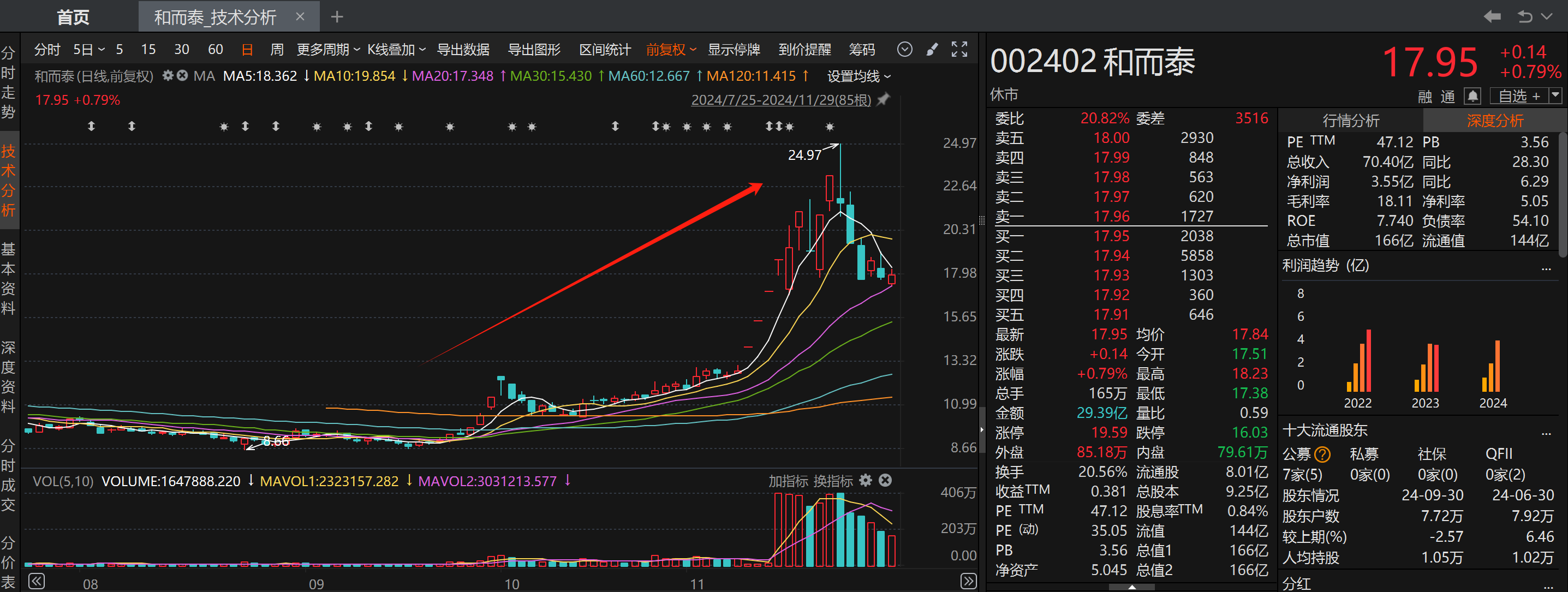Enter fullscreen chart mode
1568x592 pixels.
(x=959, y=49)
